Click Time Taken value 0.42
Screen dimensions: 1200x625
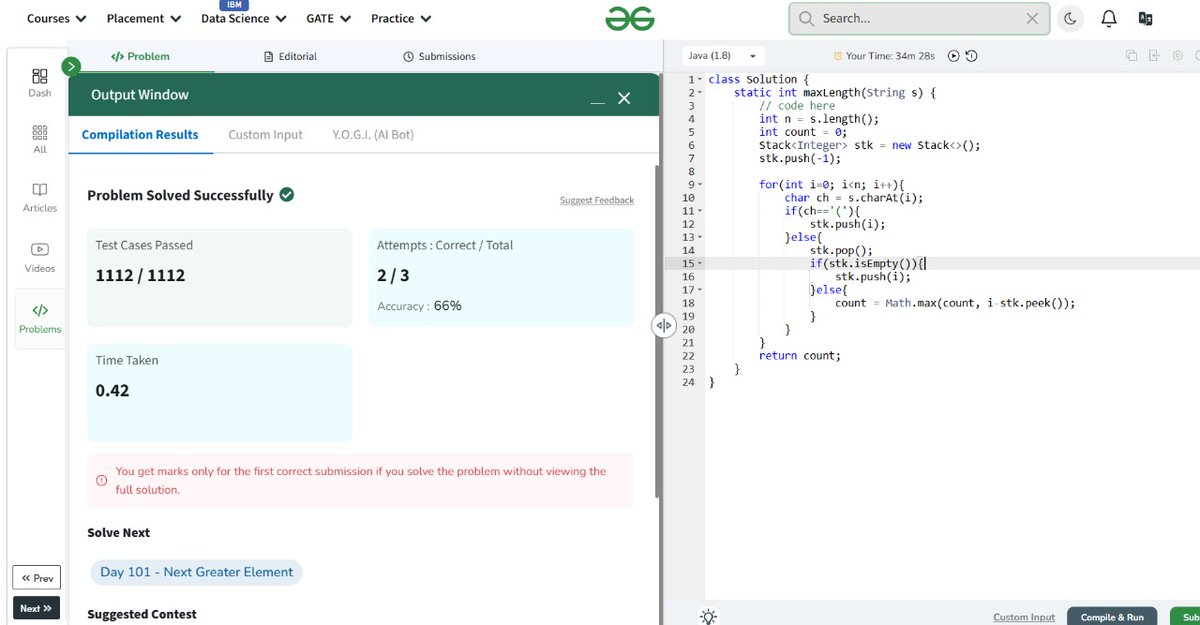[112, 390]
